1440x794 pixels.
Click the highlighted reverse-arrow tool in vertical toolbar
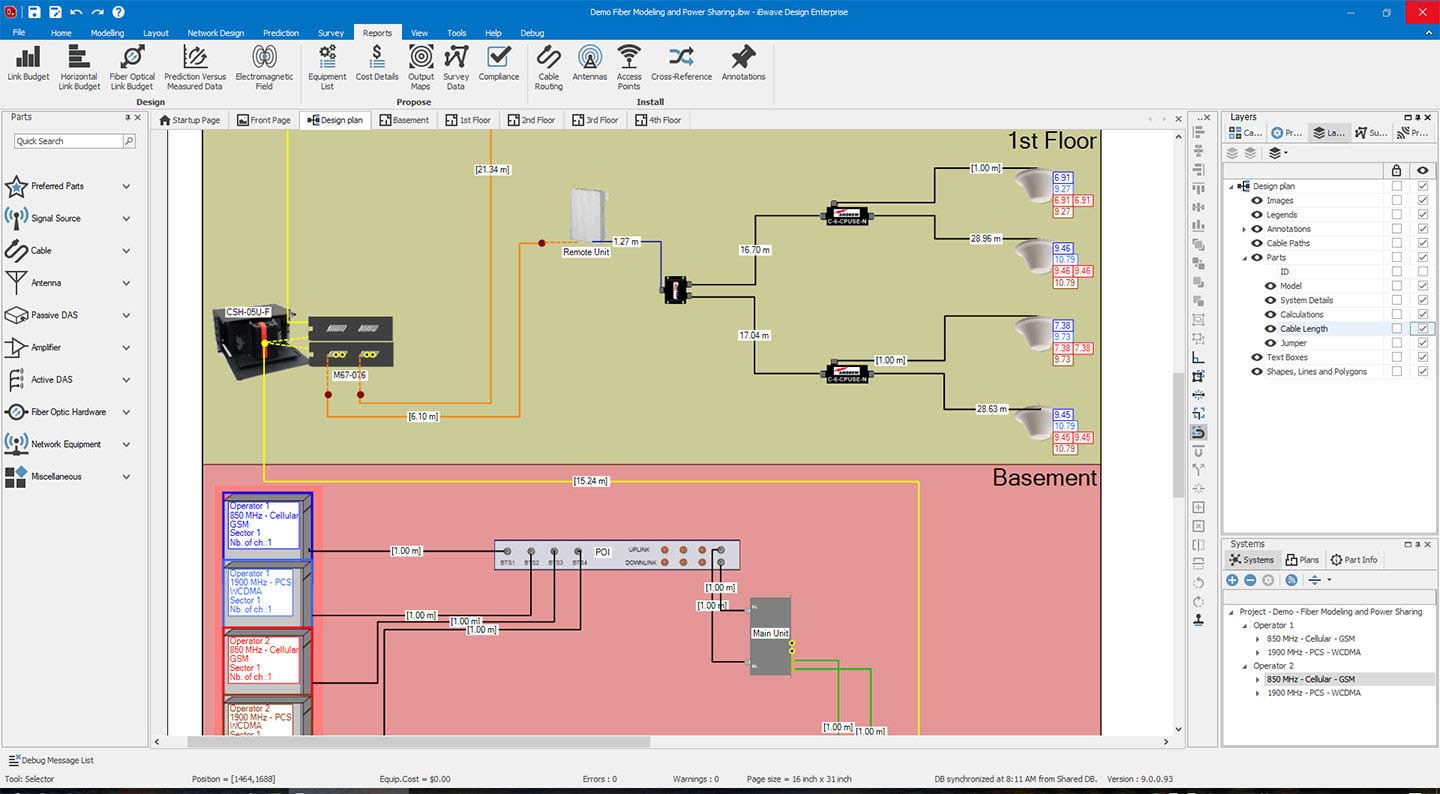tap(1199, 432)
